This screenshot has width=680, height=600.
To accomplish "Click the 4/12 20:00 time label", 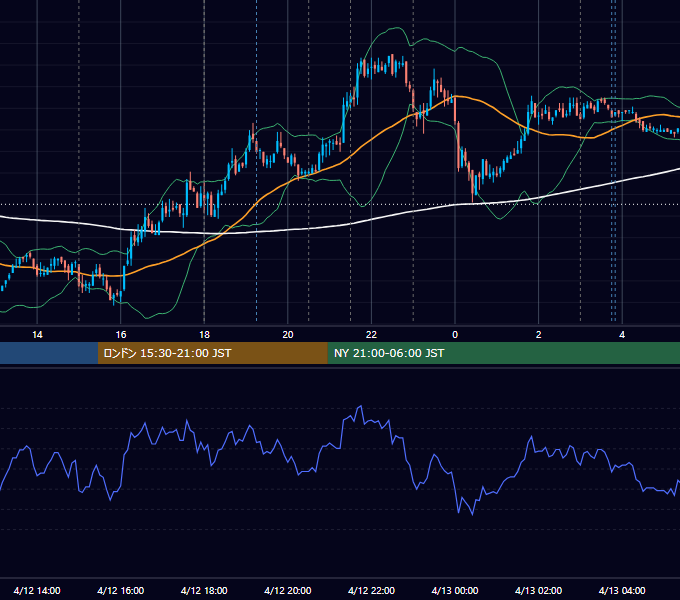I will click(288, 590).
